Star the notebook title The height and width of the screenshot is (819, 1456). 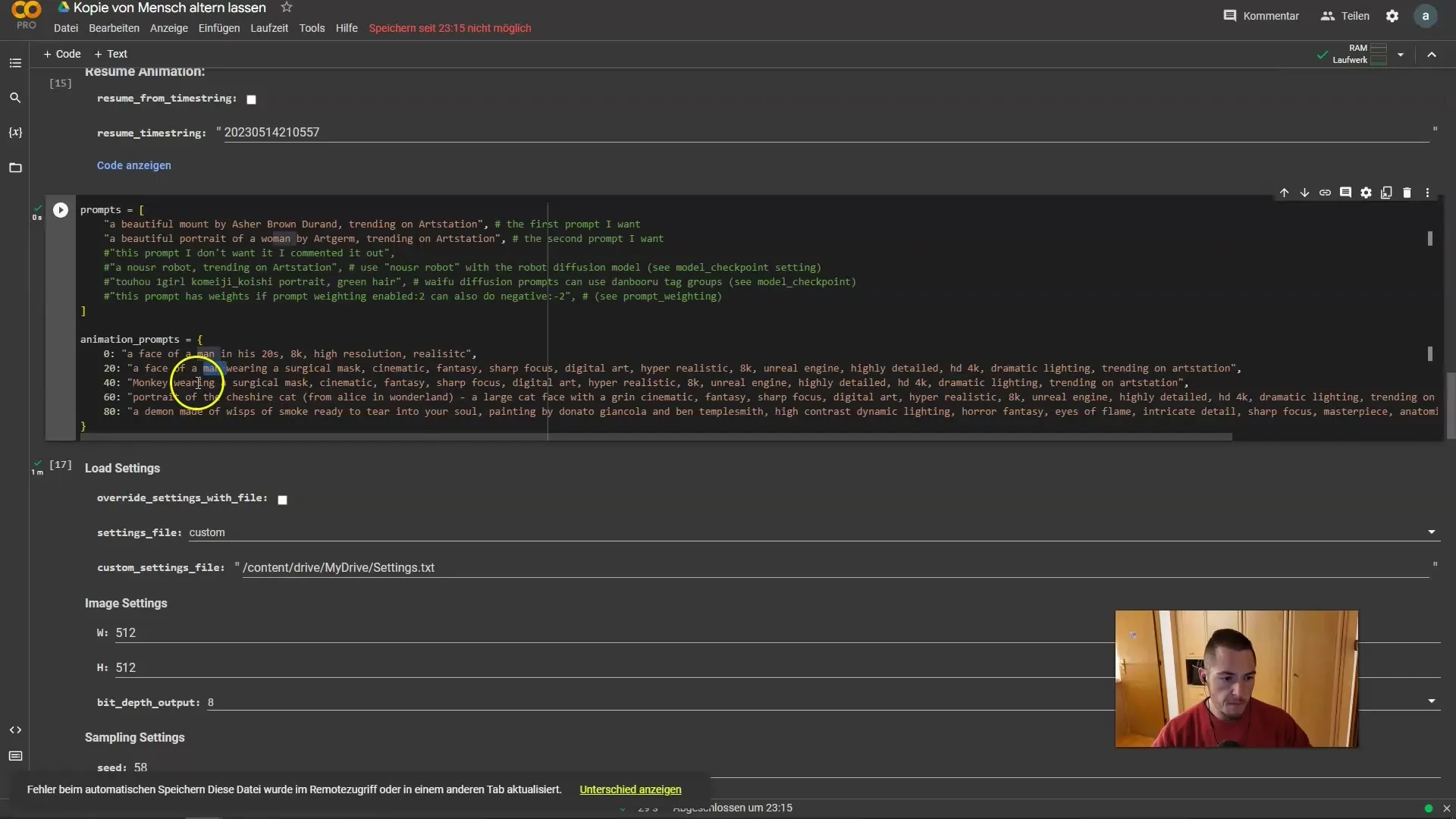pos(287,8)
